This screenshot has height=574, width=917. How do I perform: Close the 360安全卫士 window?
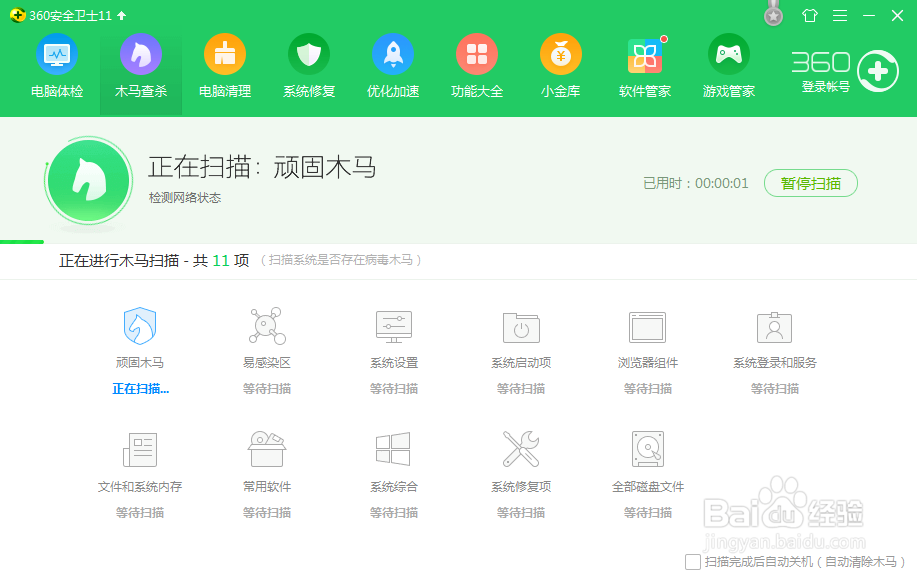(897, 15)
